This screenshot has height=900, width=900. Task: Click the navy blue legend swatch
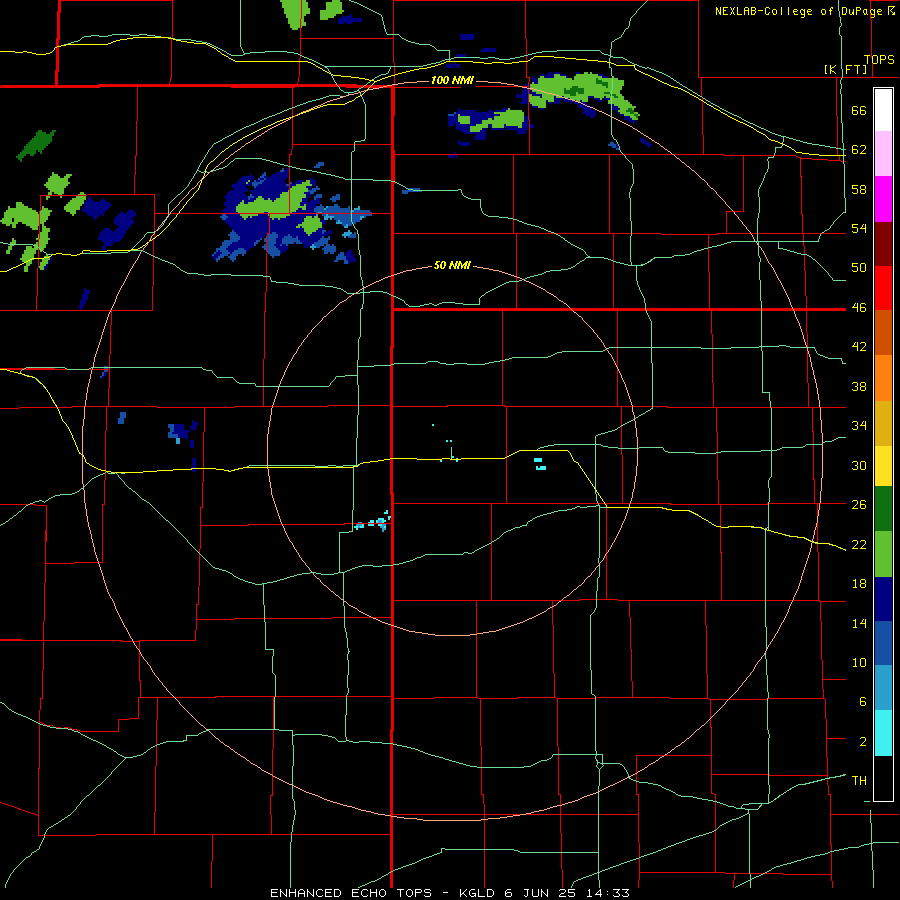(x=883, y=599)
